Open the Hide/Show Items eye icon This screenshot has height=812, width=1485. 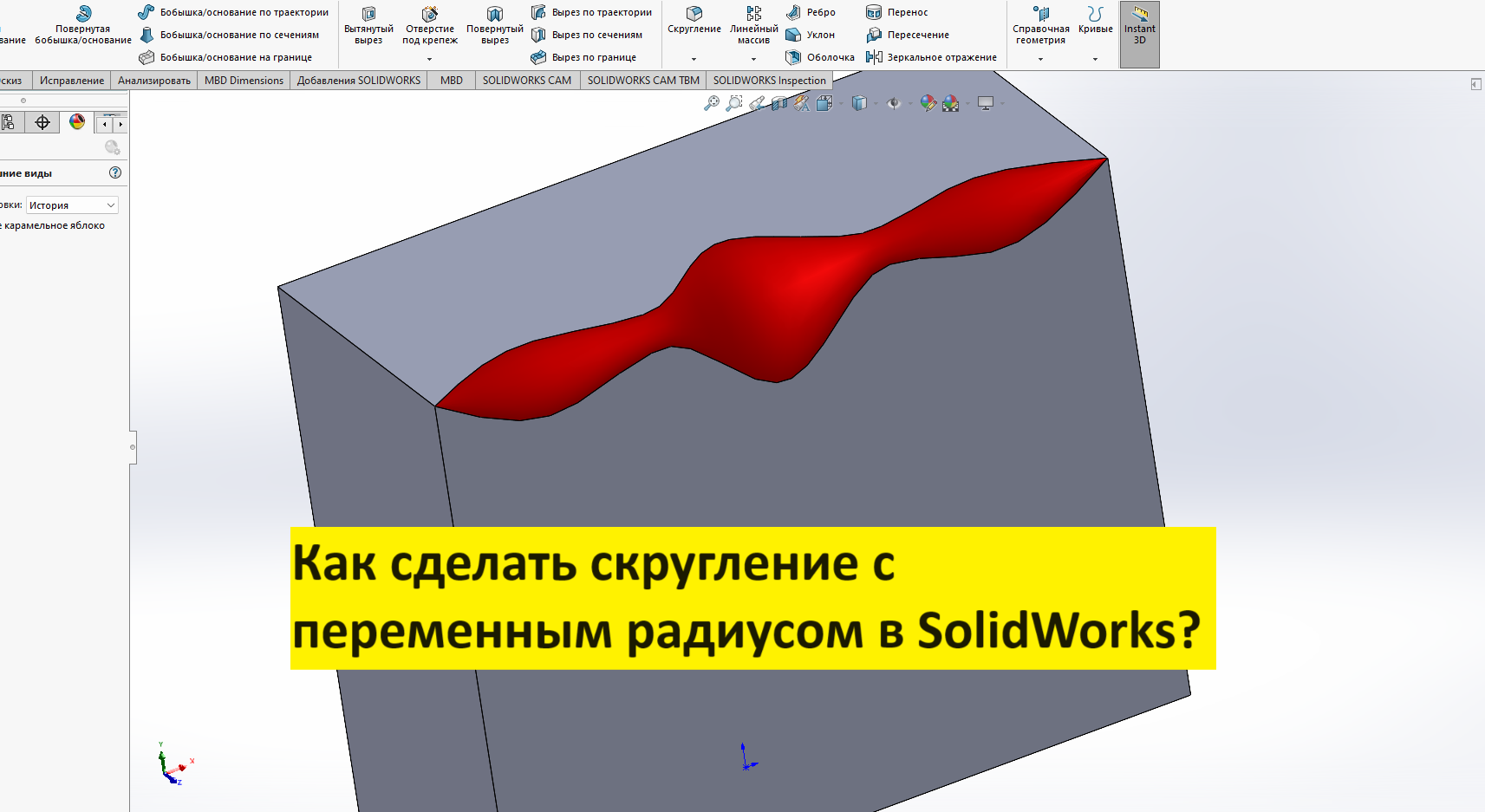[894, 103]
